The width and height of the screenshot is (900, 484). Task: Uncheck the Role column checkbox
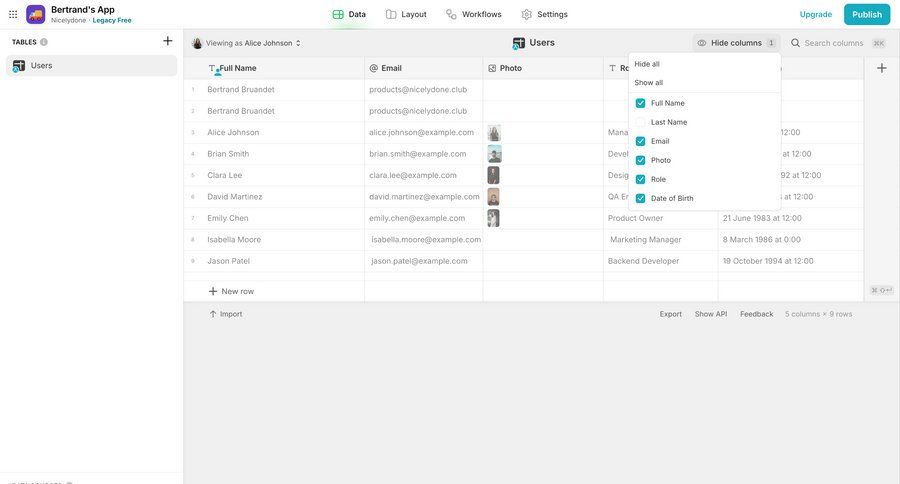[641, 179]
